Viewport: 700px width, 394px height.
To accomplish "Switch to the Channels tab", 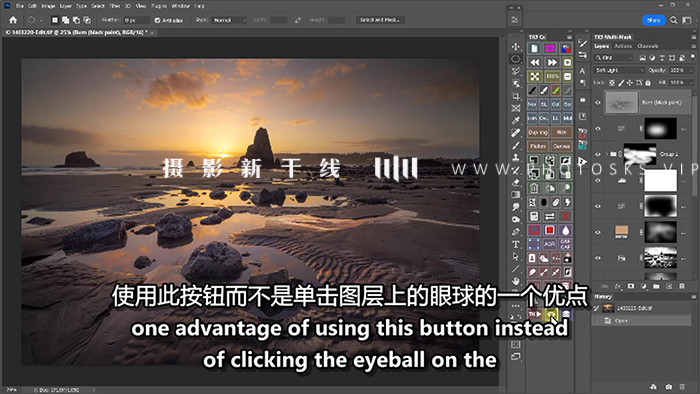I will click(x=647, y=46).
